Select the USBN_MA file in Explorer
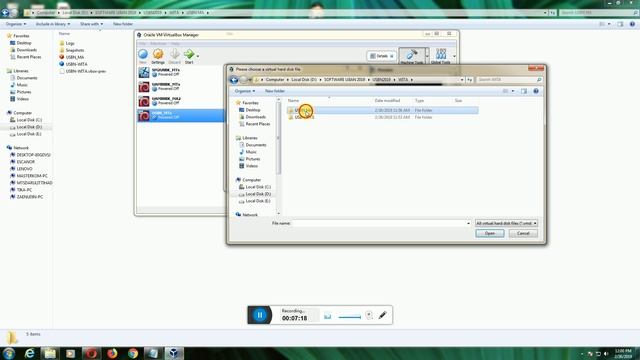 point(72,57)
